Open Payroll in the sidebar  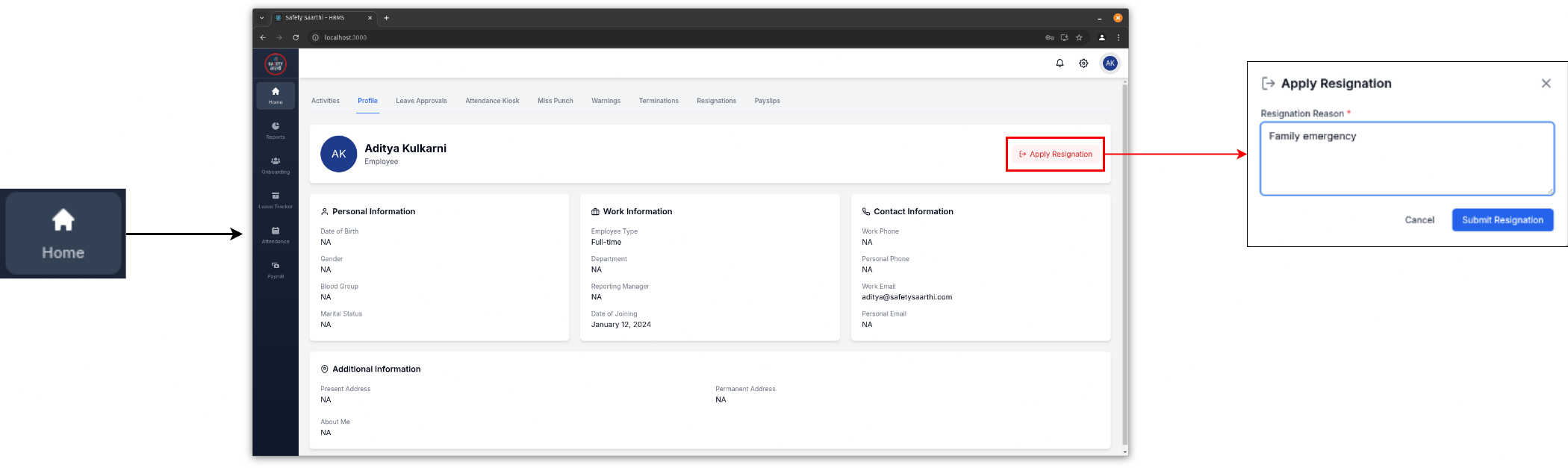[x=276, y=269]
